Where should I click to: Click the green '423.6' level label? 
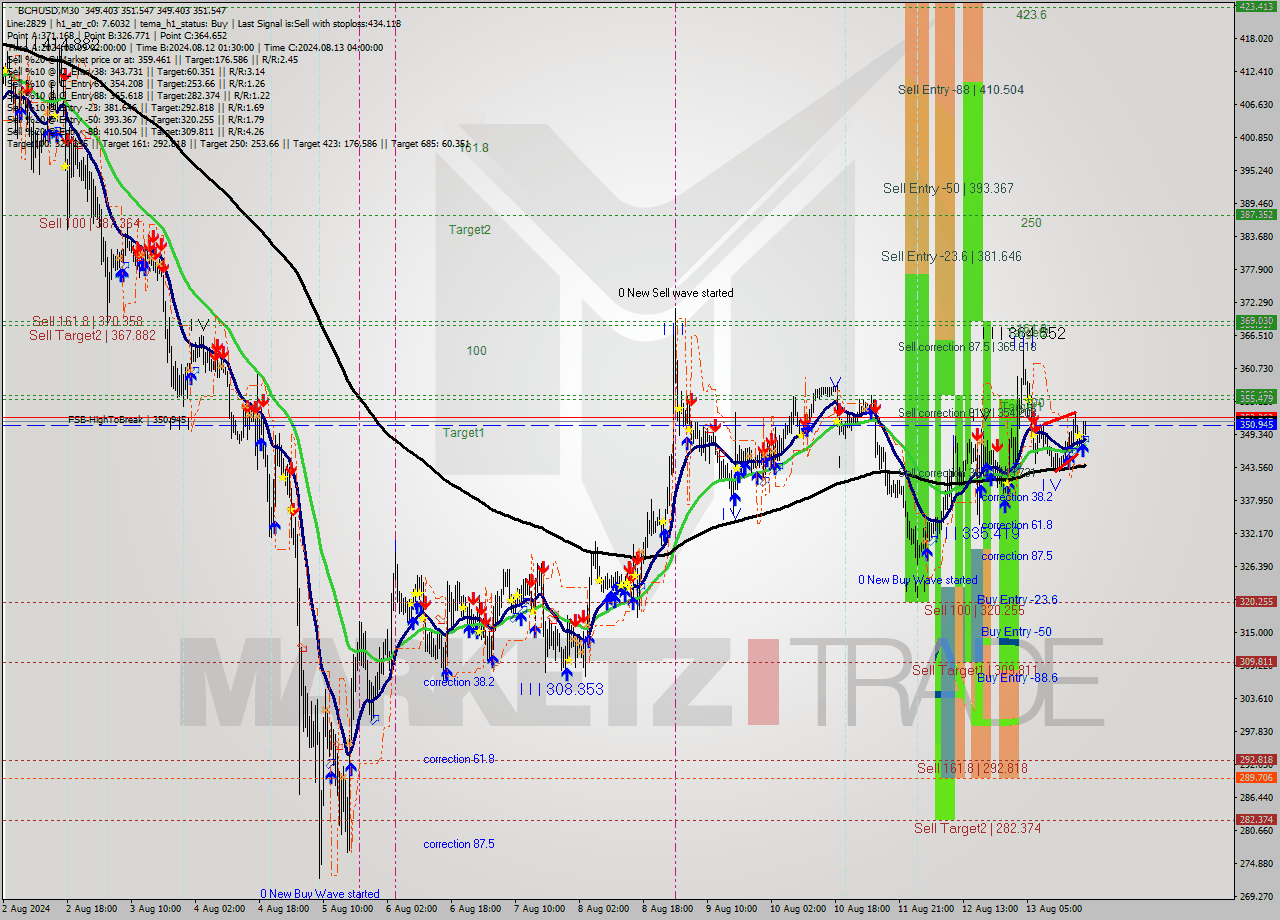(x=1031, y=15)
